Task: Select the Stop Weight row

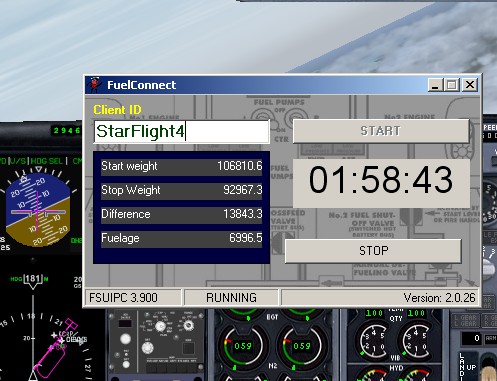Action: pyautogui.click(x=182, y=190)
